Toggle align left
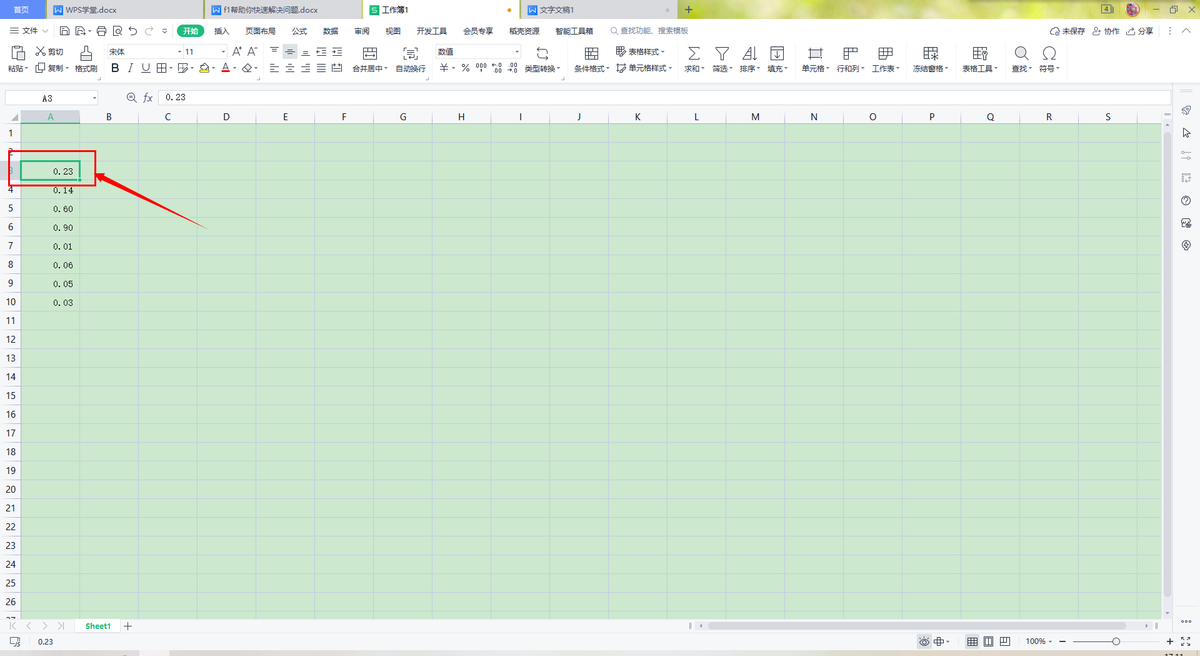1200x656 pixels. (274, 68)
